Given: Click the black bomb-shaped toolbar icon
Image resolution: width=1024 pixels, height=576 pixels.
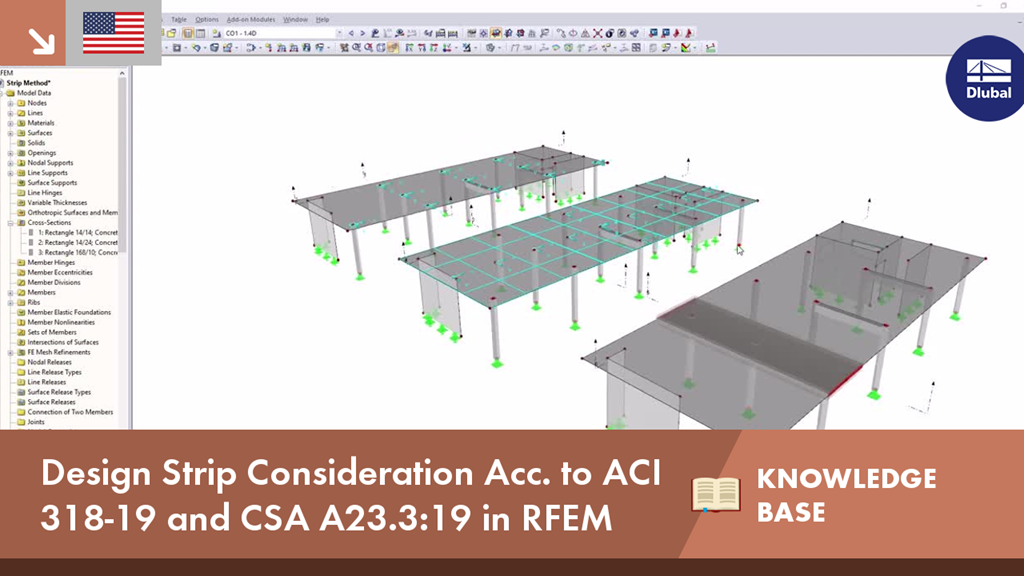Looking at the screenshot, I should click(609, 33).
